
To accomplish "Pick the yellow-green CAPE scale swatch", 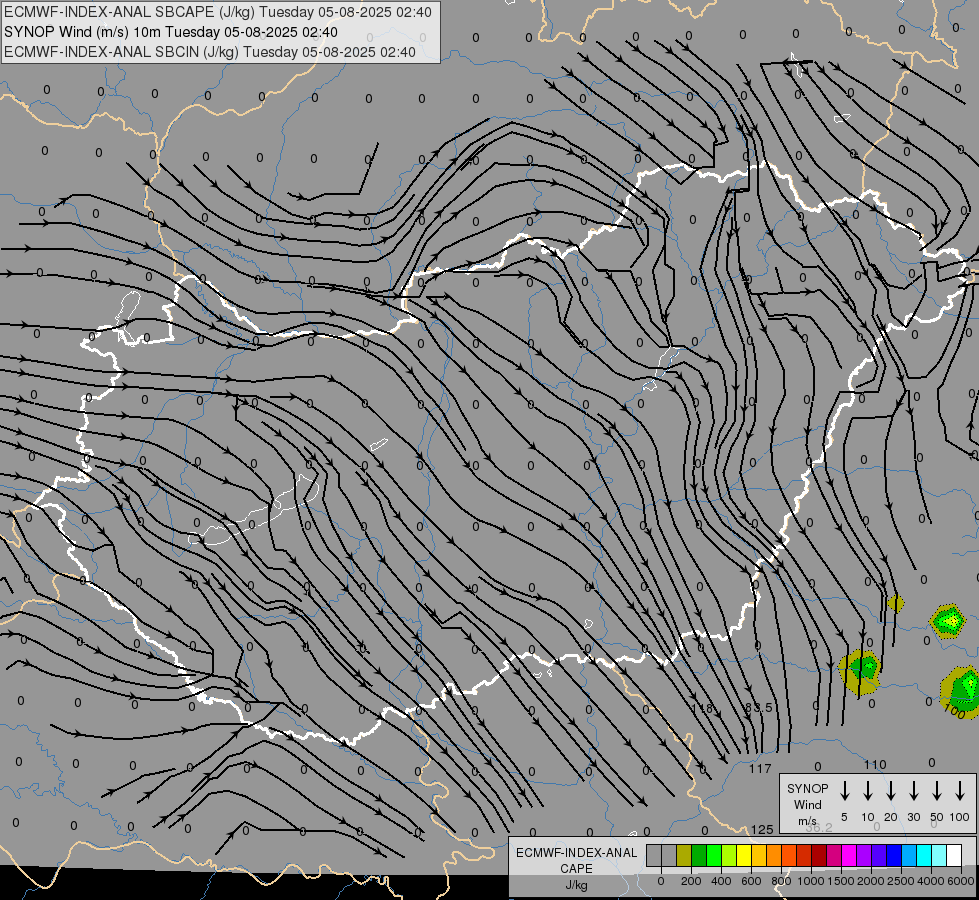I will [729, 856].
